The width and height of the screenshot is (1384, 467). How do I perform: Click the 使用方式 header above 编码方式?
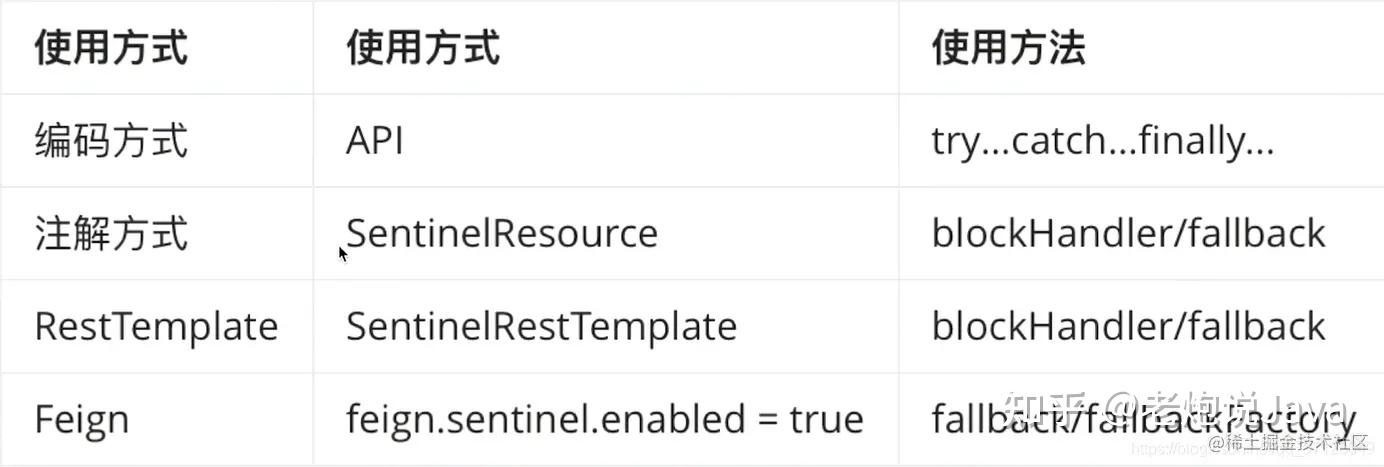click(x=111, y=48)
